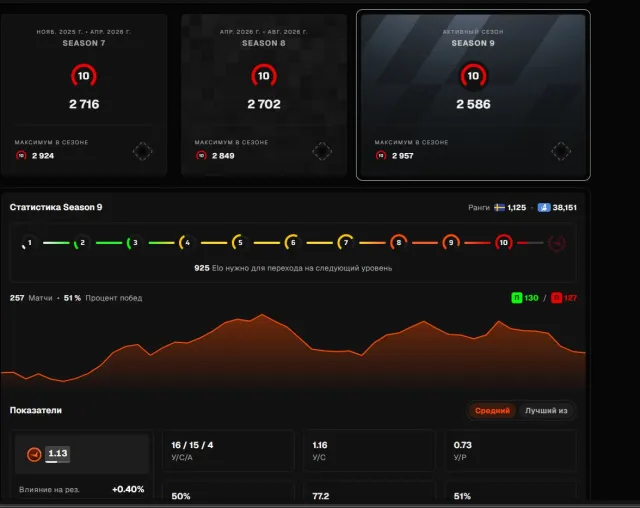
Task: Open the Season 8 card
Action: [264, 95]
